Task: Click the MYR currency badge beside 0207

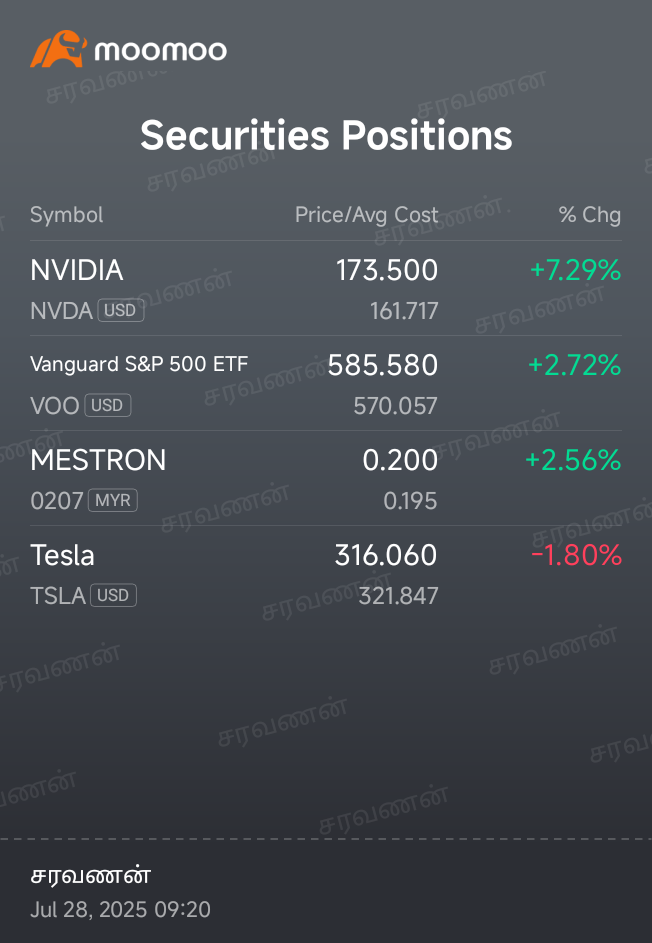Action: pyautogui.click(x=113, y=500)
